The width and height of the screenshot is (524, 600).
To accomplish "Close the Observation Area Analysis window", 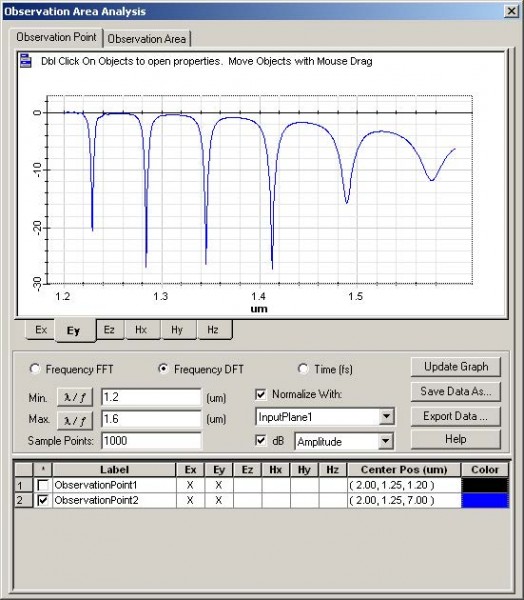I will pyautogui.click(x=511, y=11).
